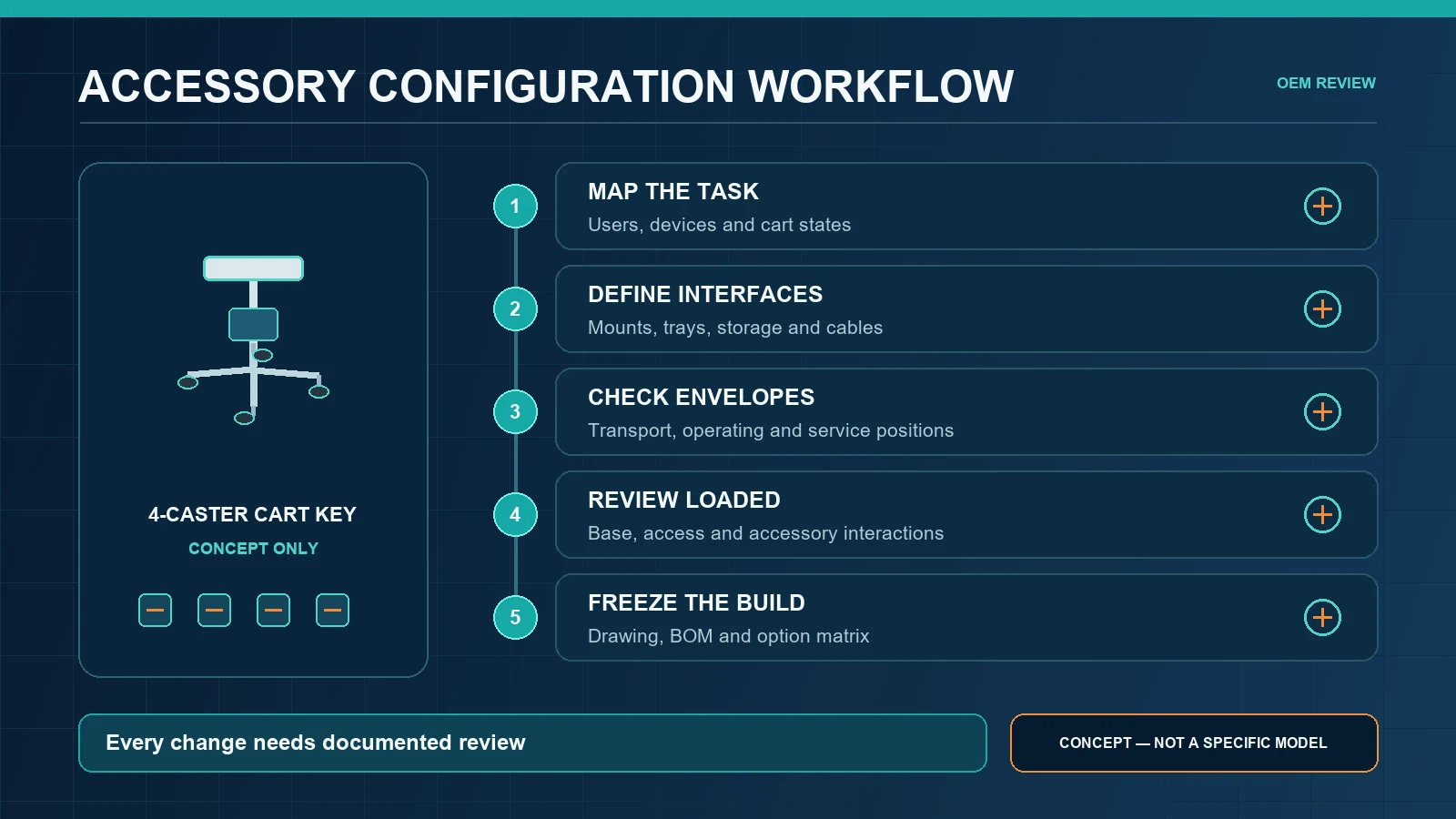Expand the MAP THE TASK plus icon
Screen dimensions: 1456x819
tap(1322, 207)
